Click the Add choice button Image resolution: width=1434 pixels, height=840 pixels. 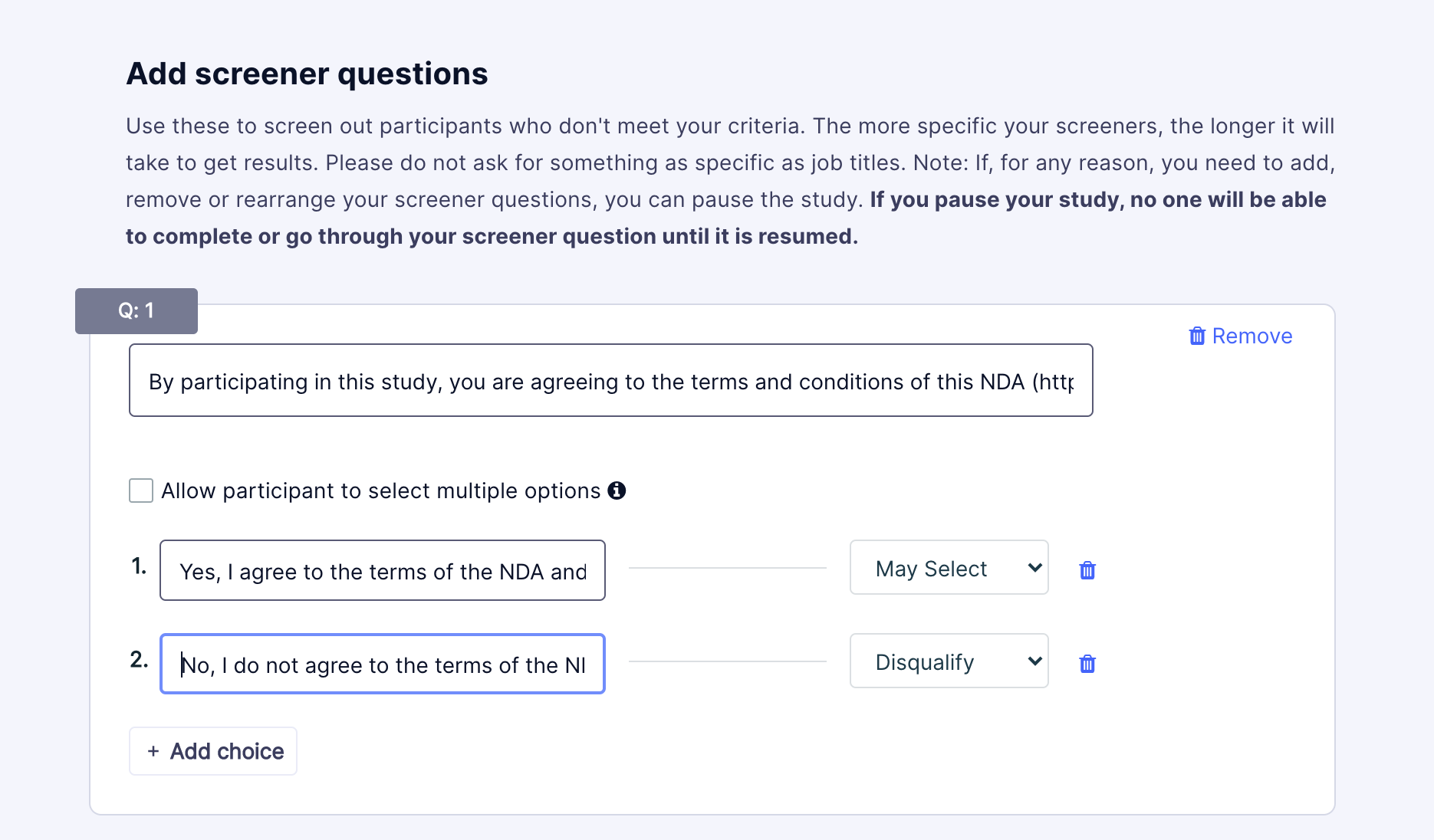tap(212, 751)
